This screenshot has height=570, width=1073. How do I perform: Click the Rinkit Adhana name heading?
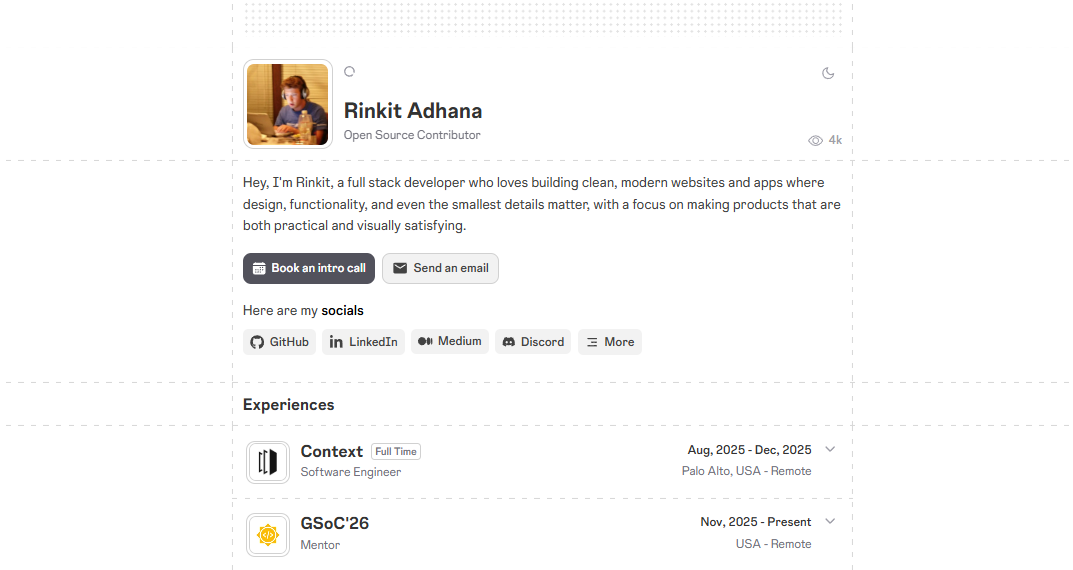click(413, 110)
